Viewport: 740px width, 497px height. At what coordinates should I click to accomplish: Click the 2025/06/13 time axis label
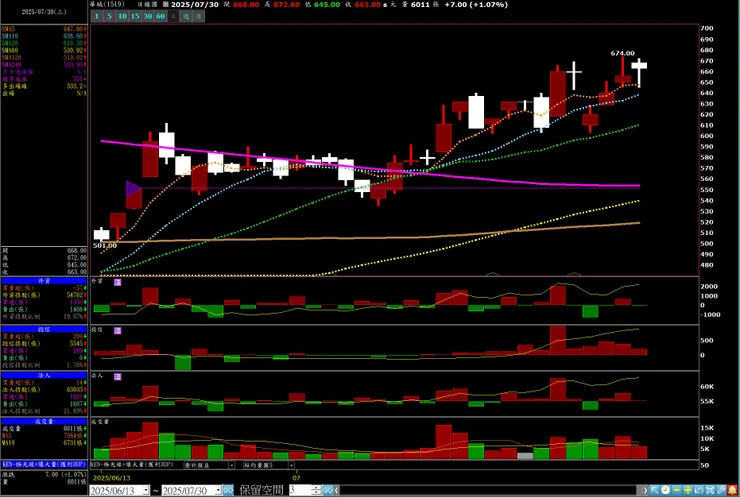[112, 478]
